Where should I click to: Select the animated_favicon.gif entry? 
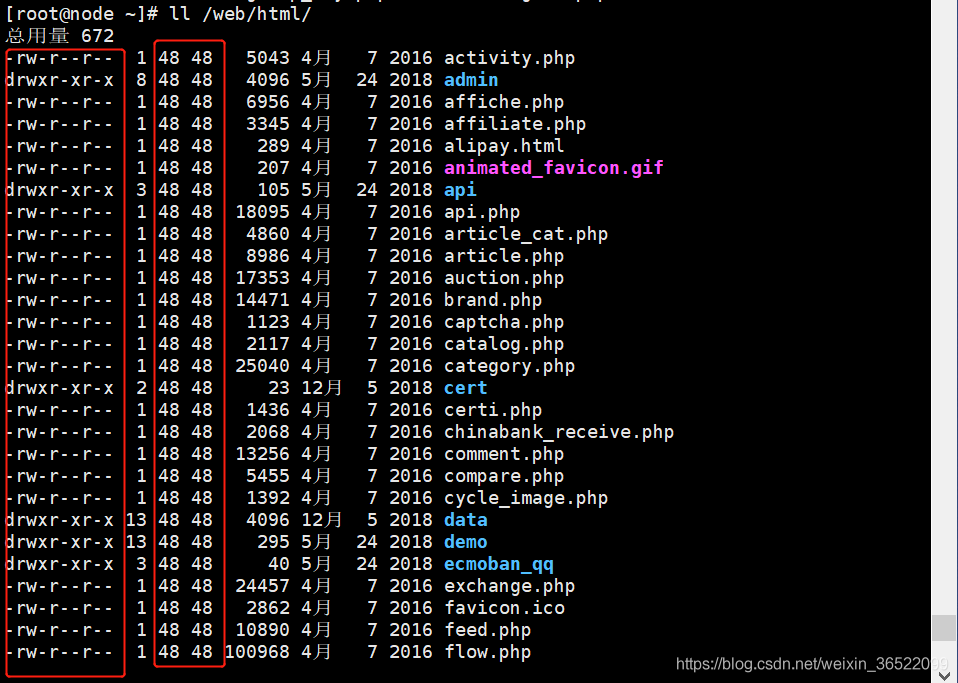[553, 168]
